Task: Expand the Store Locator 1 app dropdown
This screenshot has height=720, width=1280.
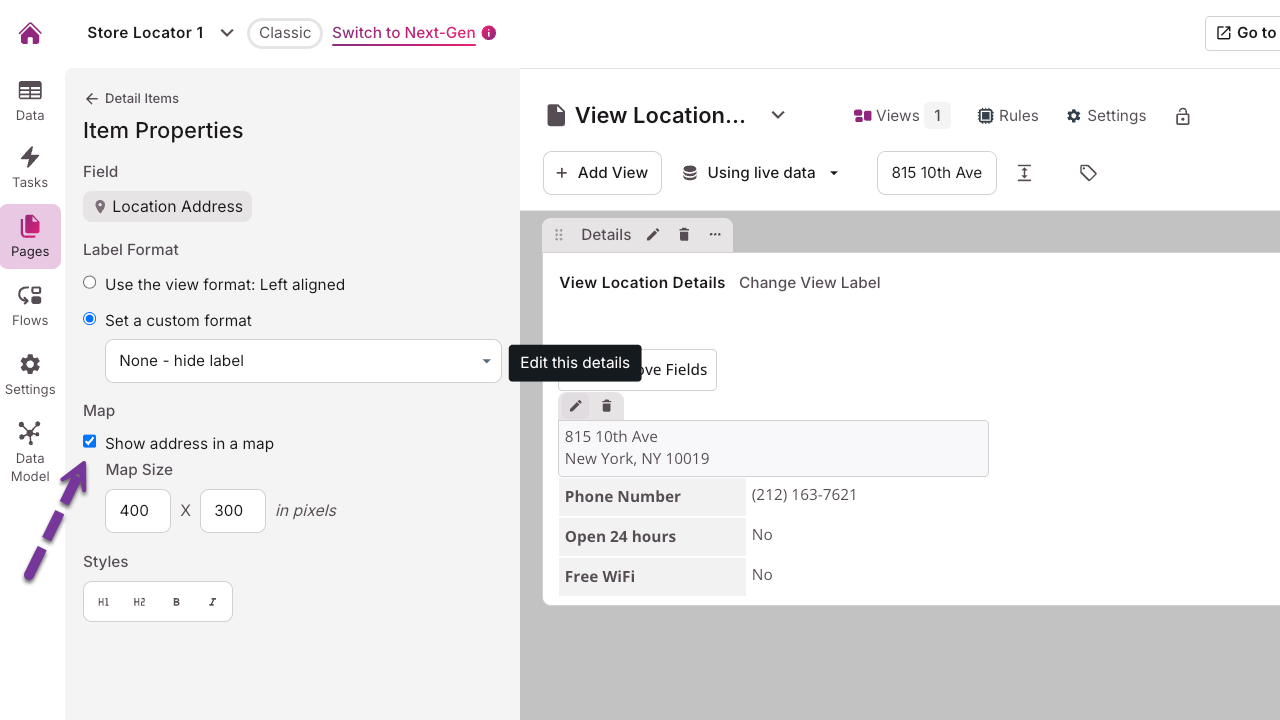Action: tap(227, 33)
